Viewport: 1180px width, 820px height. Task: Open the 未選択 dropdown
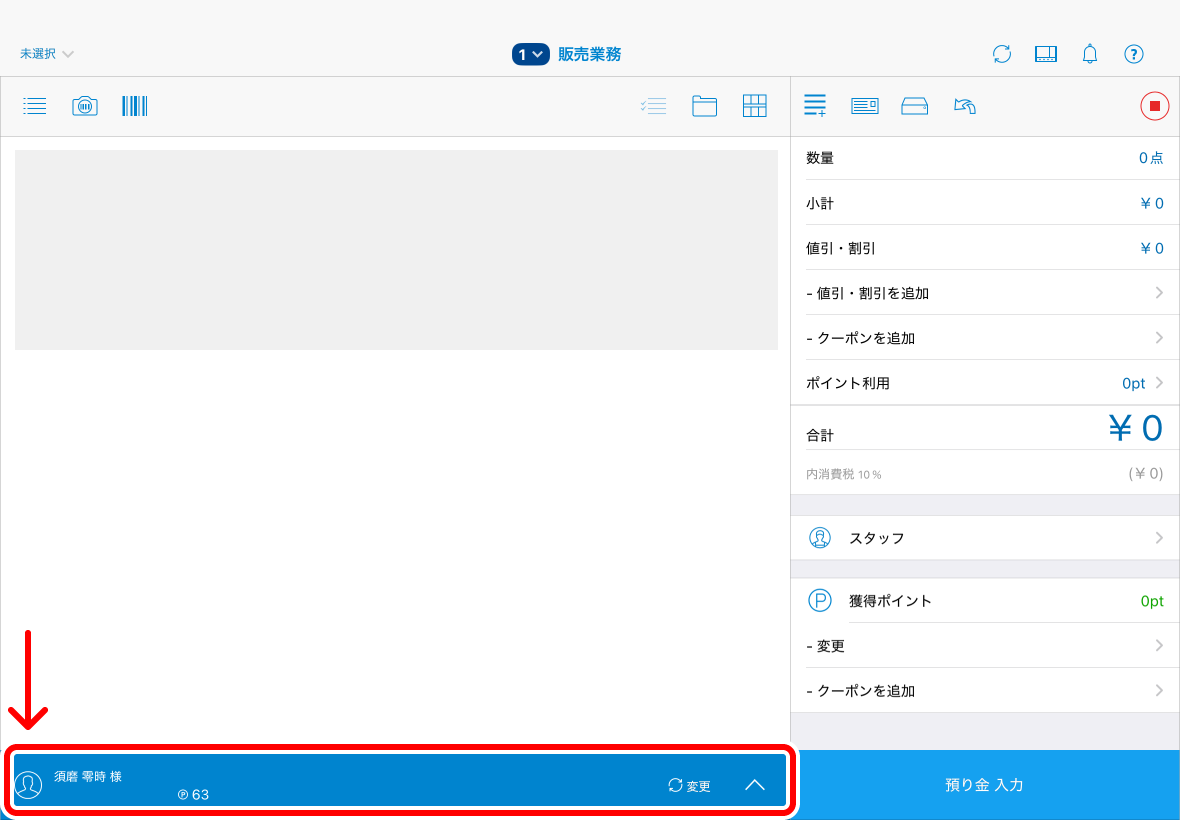click(x=47, y=54)
